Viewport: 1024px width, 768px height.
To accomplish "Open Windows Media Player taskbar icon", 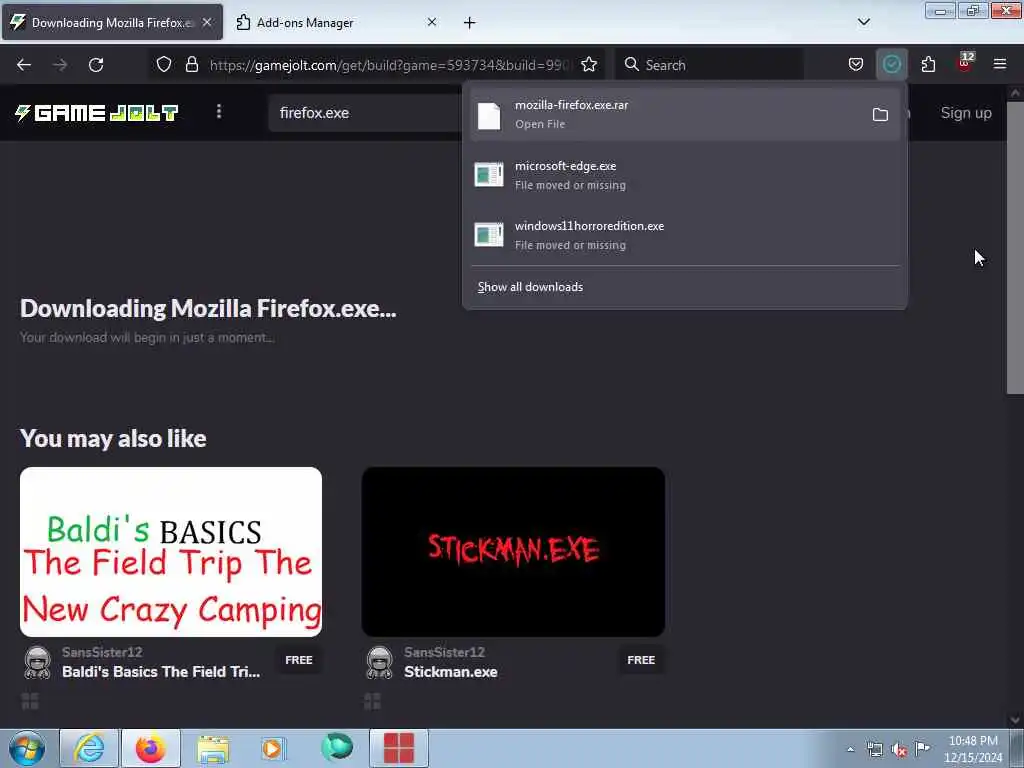I will click(x=272, y=748).
